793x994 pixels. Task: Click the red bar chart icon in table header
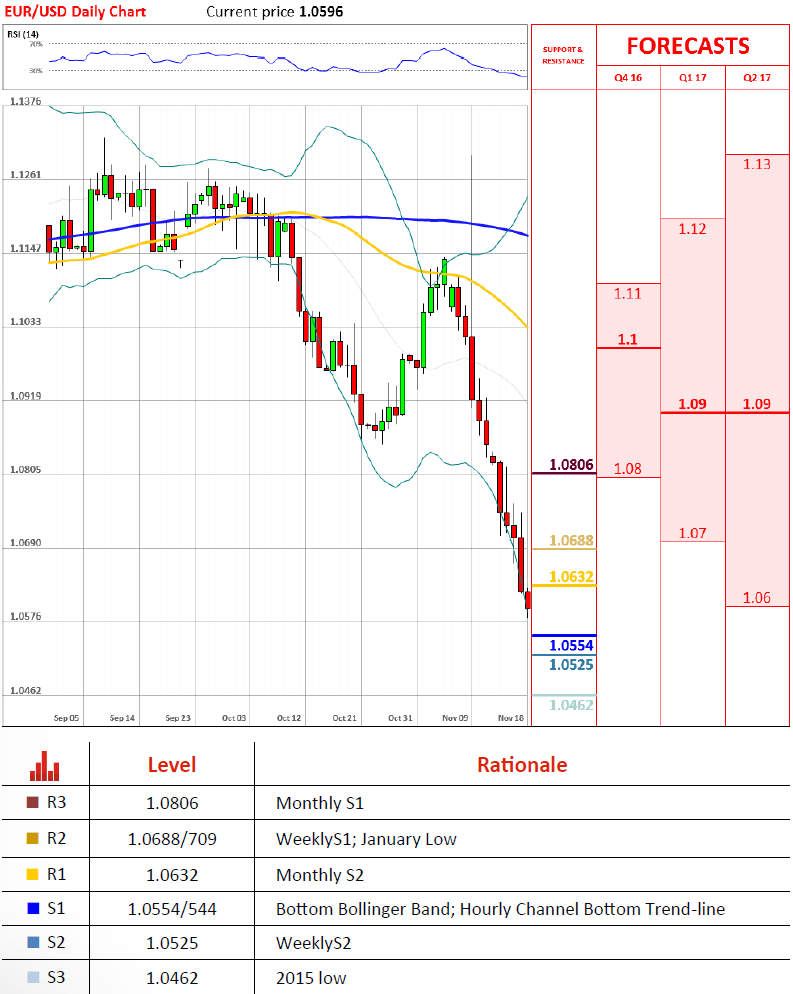pyautogui.click(x=44, y=766)
